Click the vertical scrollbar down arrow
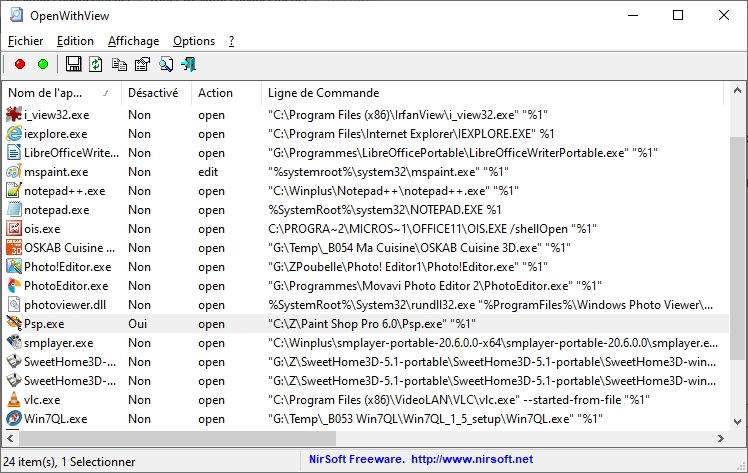 coord(737,422)
